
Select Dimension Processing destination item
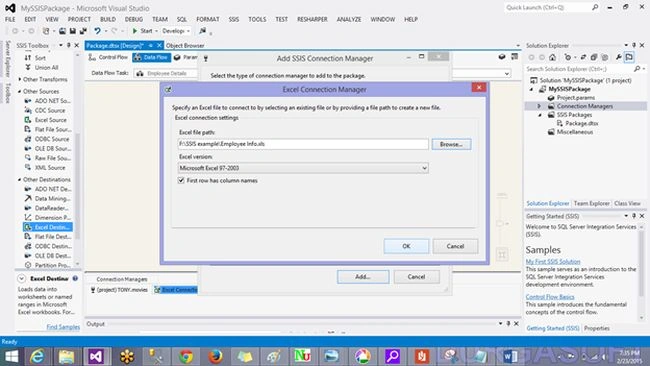48,218
